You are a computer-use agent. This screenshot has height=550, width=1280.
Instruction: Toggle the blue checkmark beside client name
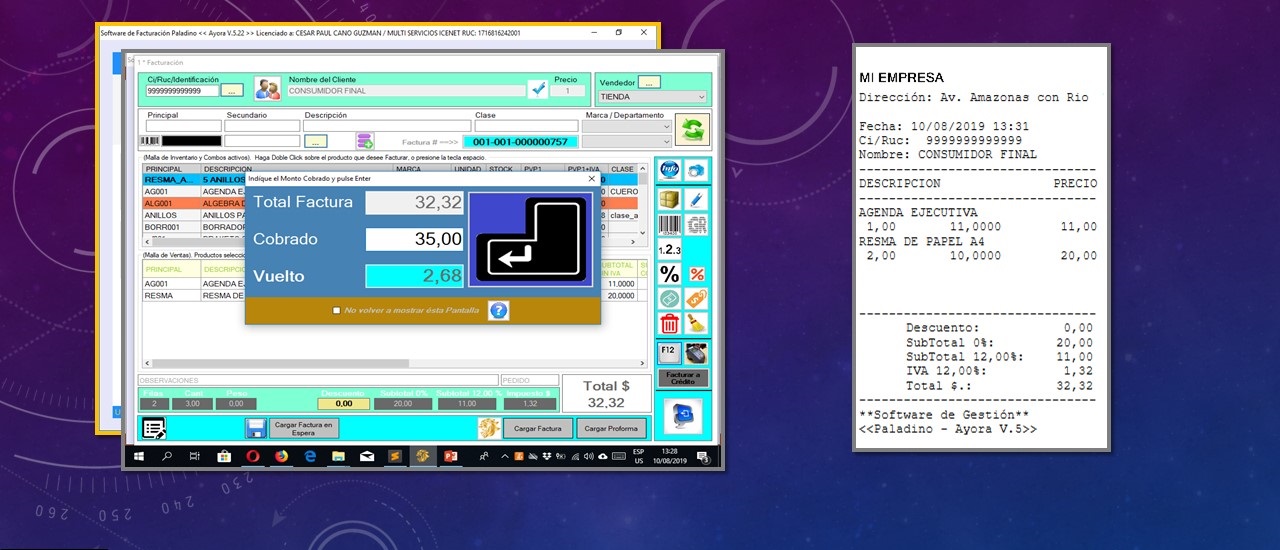[538, 89]
